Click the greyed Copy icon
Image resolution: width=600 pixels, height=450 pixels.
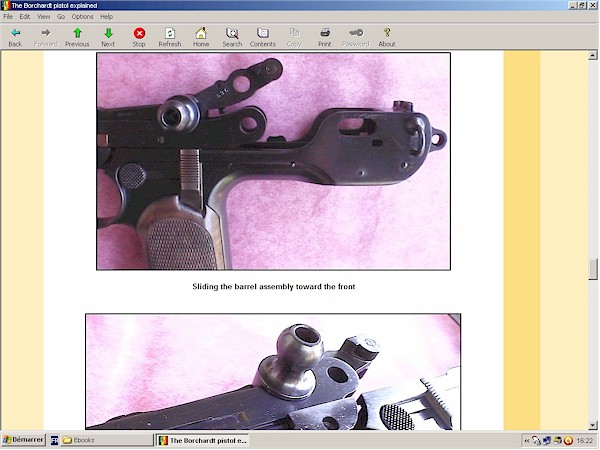pyautogui.click(x=294, y=33)
